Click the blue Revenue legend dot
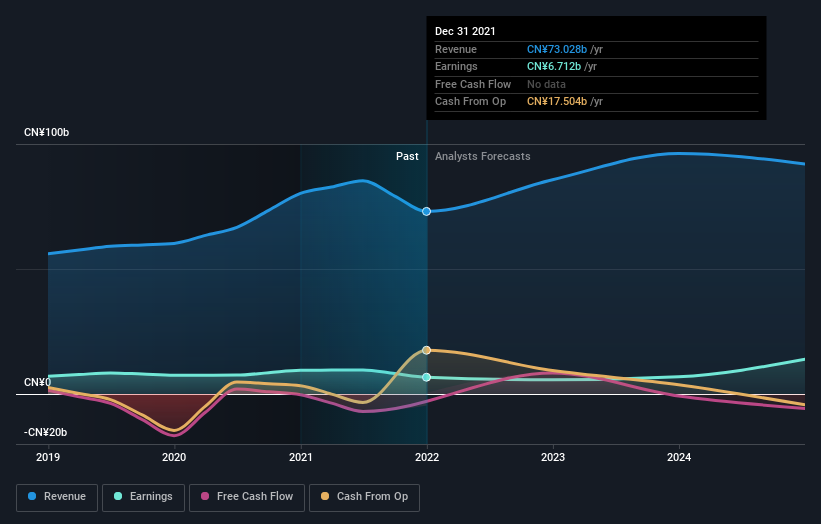Viewport: 821px width, 524px height. [32, 496]
